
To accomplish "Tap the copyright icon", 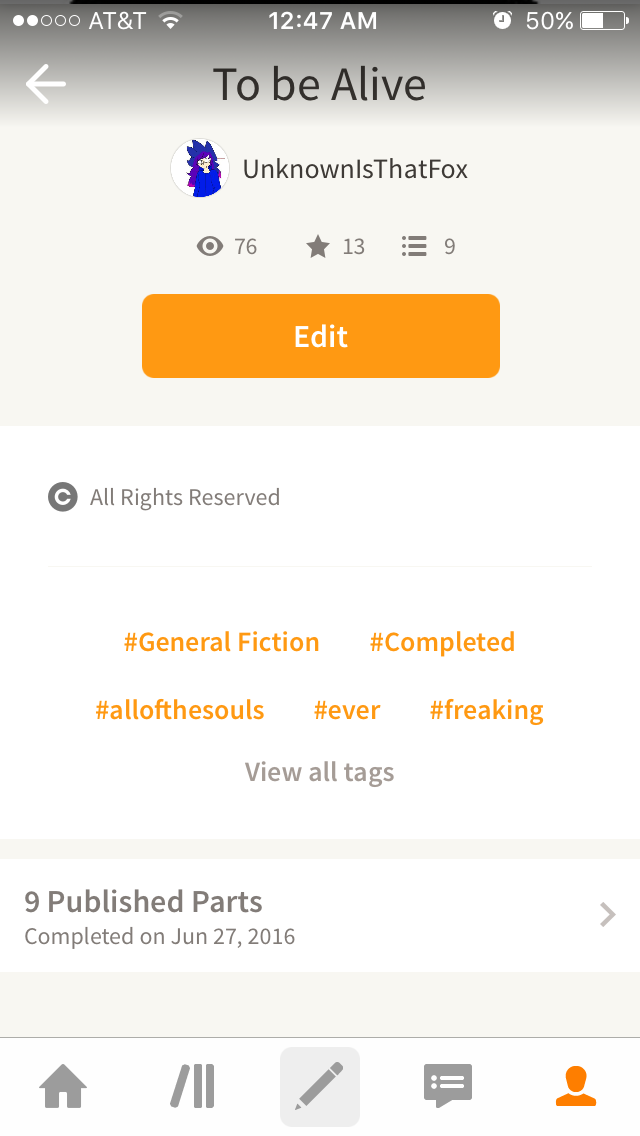I will click(x=63, y=497).
